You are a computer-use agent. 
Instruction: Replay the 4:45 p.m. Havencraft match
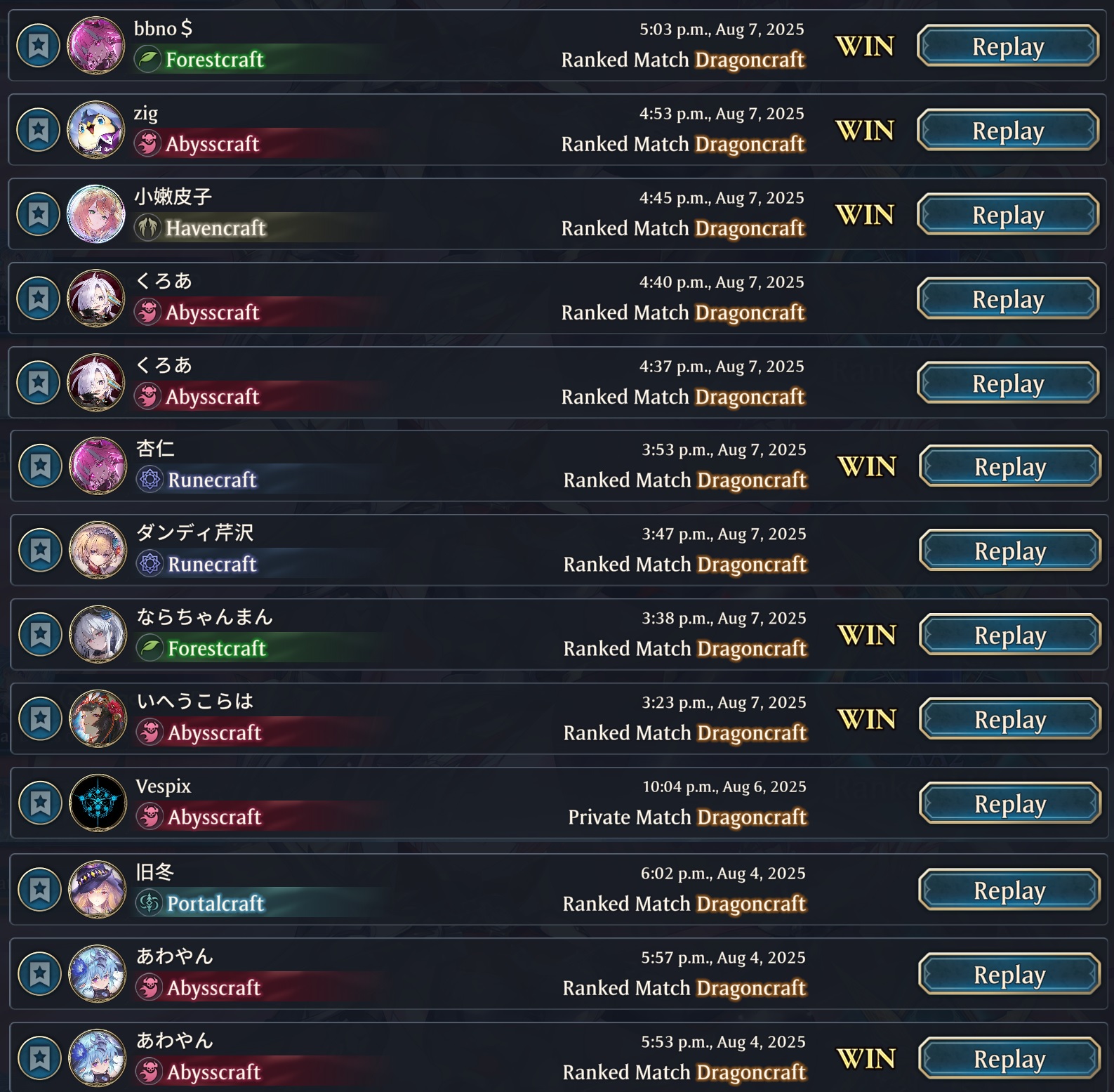[x=1008, y=215]
